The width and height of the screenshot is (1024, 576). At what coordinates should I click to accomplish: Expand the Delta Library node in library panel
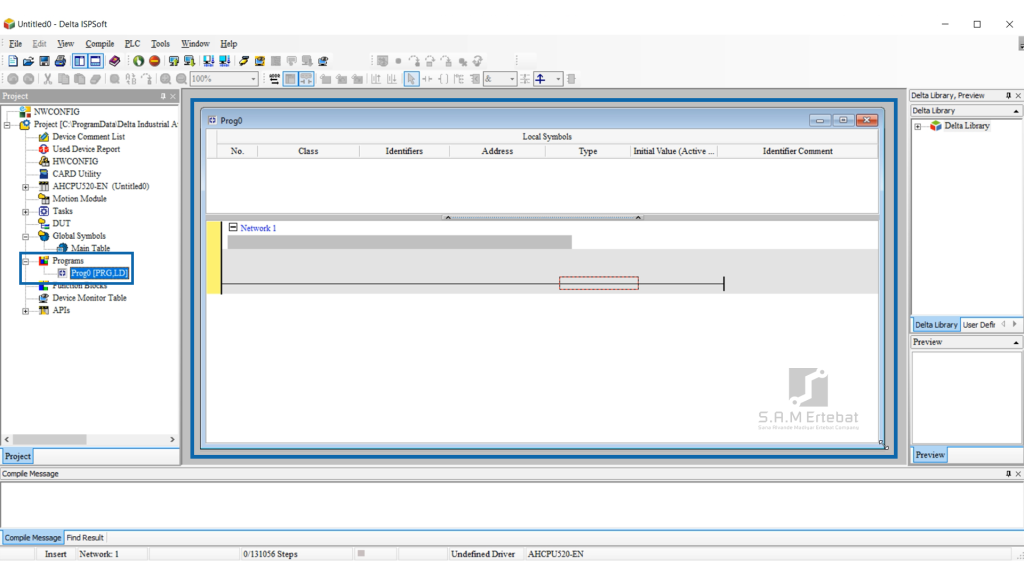[918, 126]
